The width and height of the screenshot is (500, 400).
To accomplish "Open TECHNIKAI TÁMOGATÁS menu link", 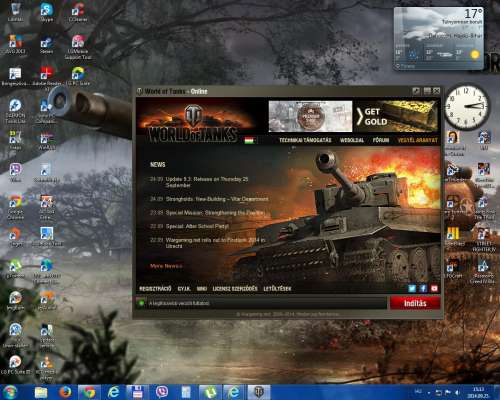I will click(305, 140).
